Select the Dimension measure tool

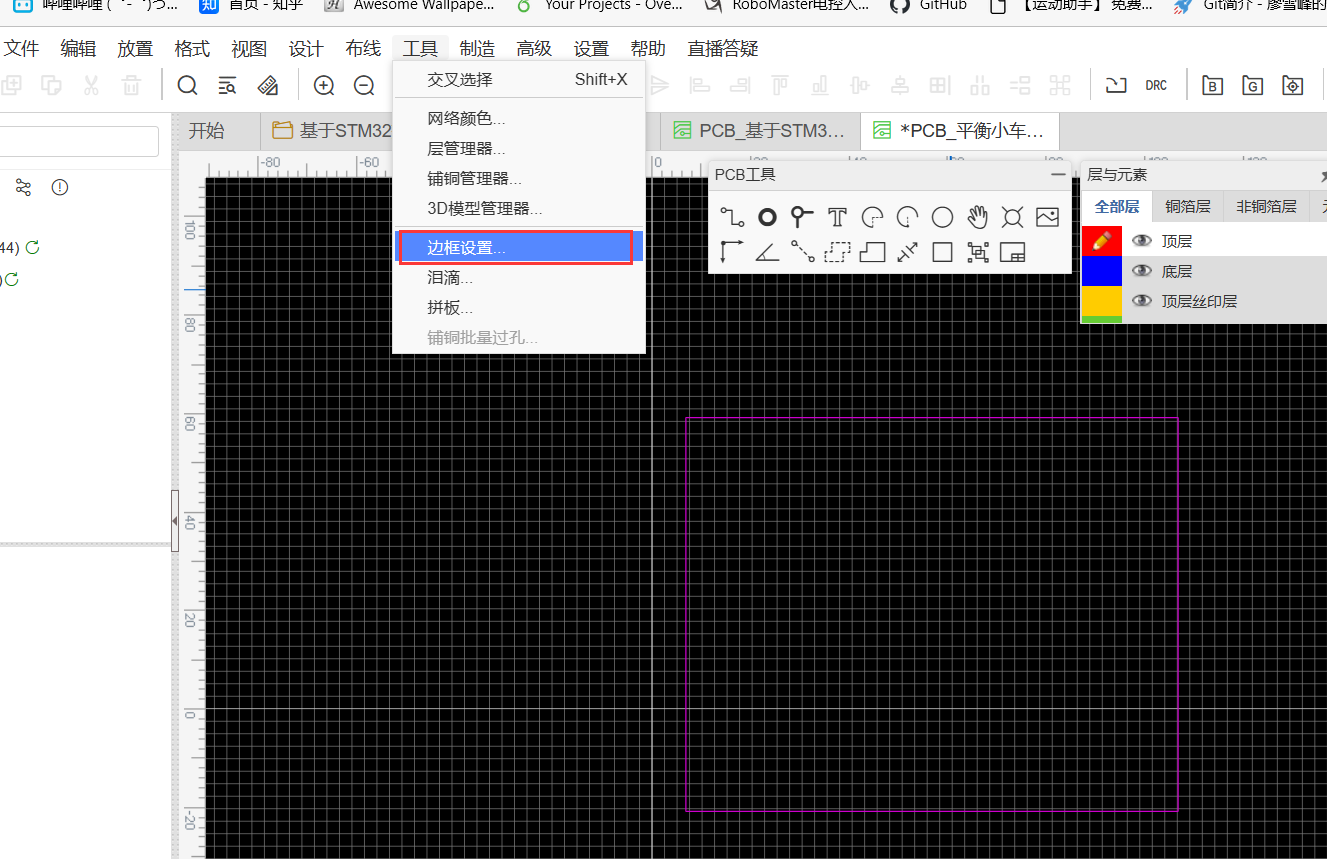coord(907,252)
